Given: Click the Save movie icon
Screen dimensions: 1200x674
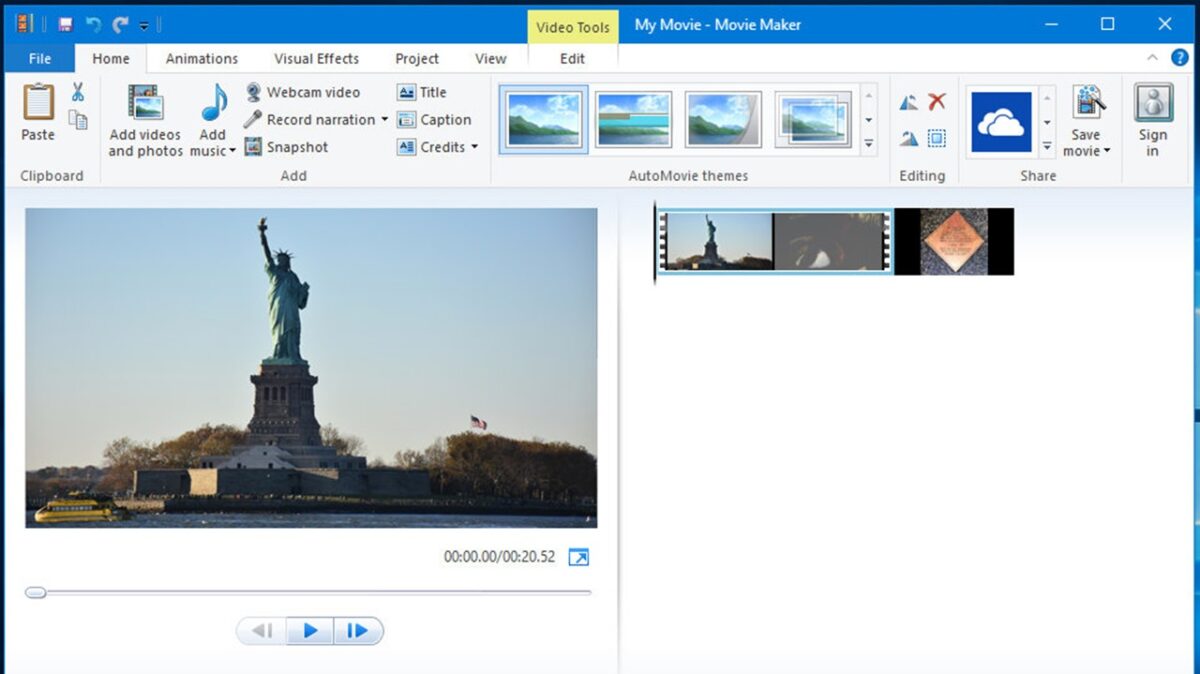Looking at the screenshot, I should 1087,104.
